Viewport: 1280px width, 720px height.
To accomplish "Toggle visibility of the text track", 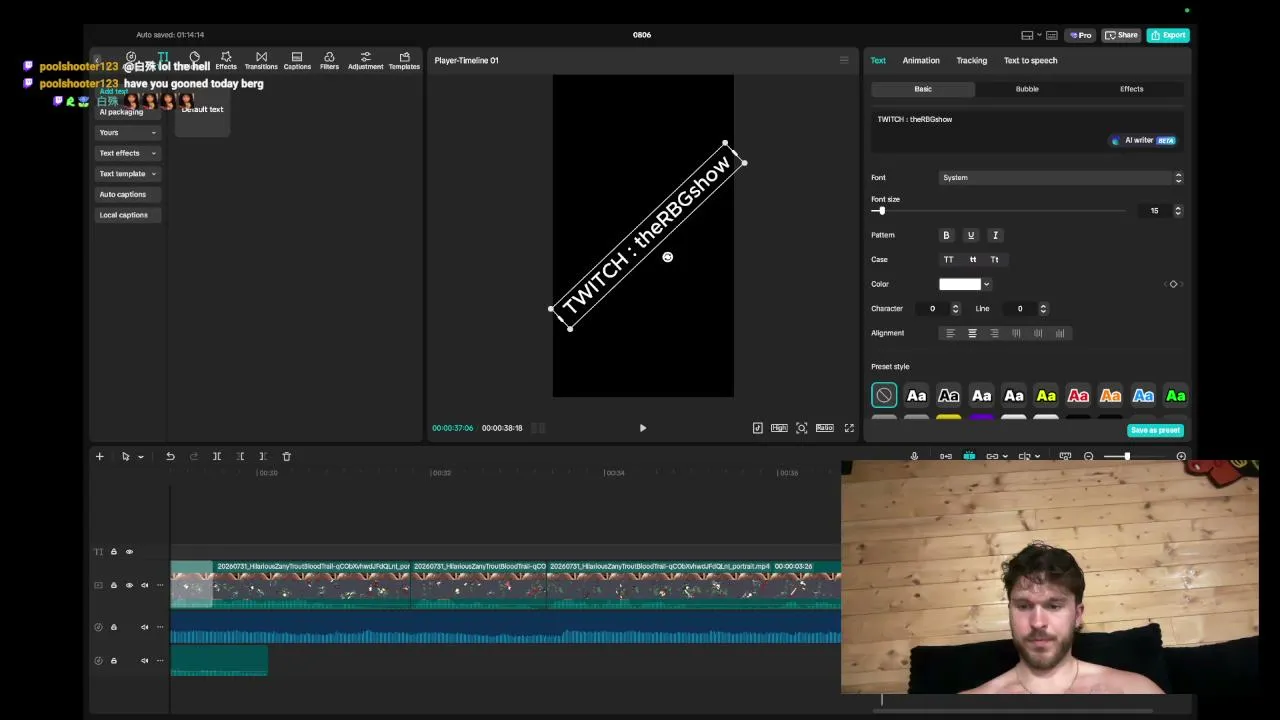I will pyautogui.click(x=129, y=552).
